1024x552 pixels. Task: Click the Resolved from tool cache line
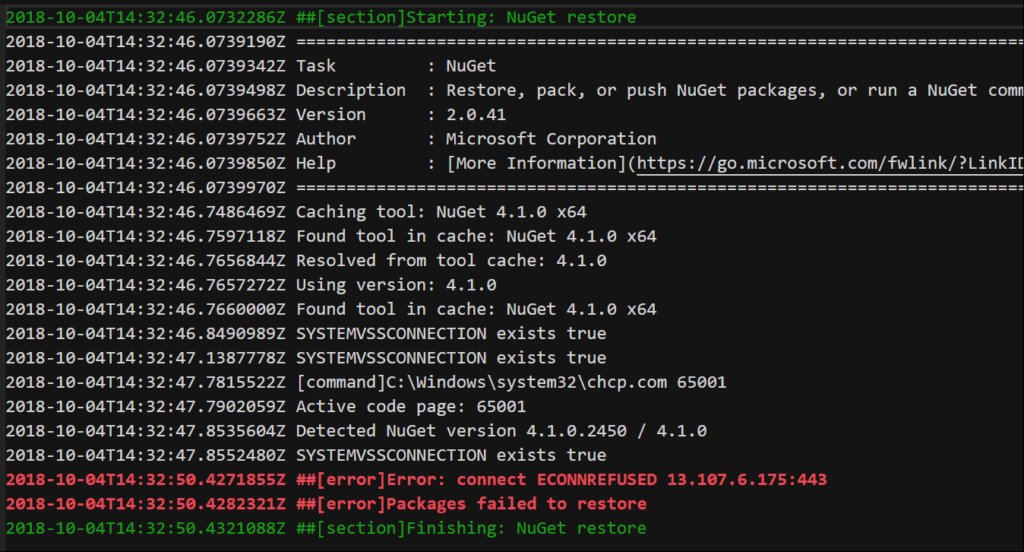pyautogui.click(x=306, y=260)
